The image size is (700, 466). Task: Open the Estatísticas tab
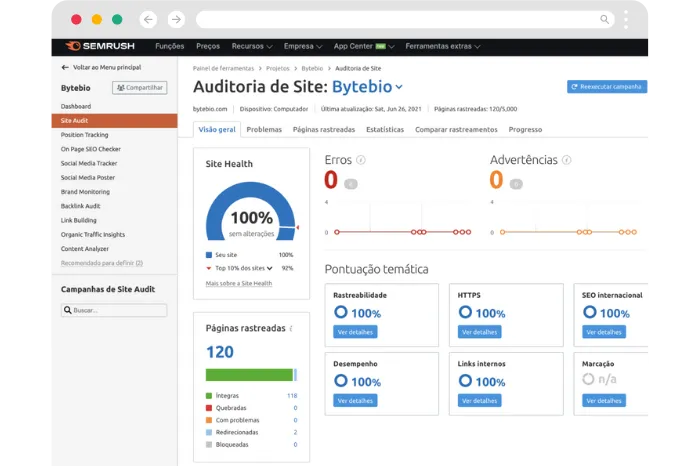(385, 129)
